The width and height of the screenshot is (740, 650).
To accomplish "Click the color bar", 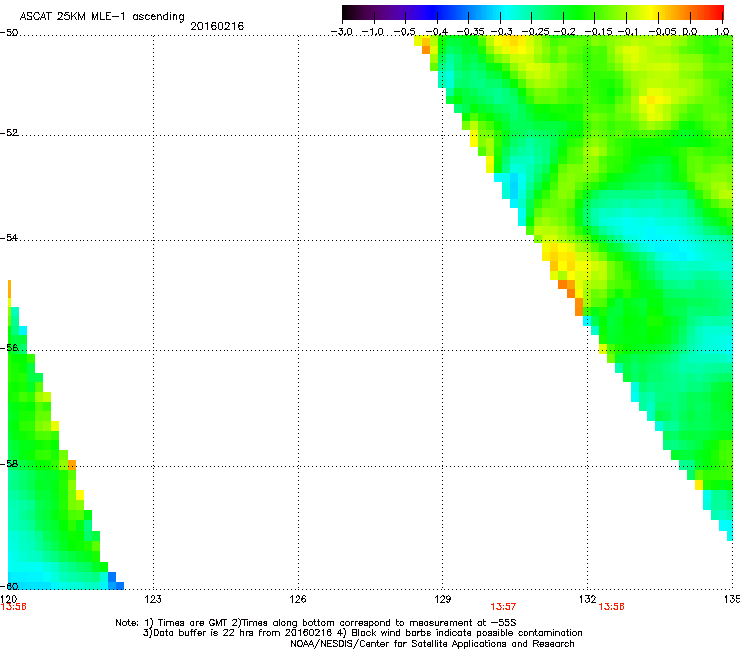I will [533, 12].
